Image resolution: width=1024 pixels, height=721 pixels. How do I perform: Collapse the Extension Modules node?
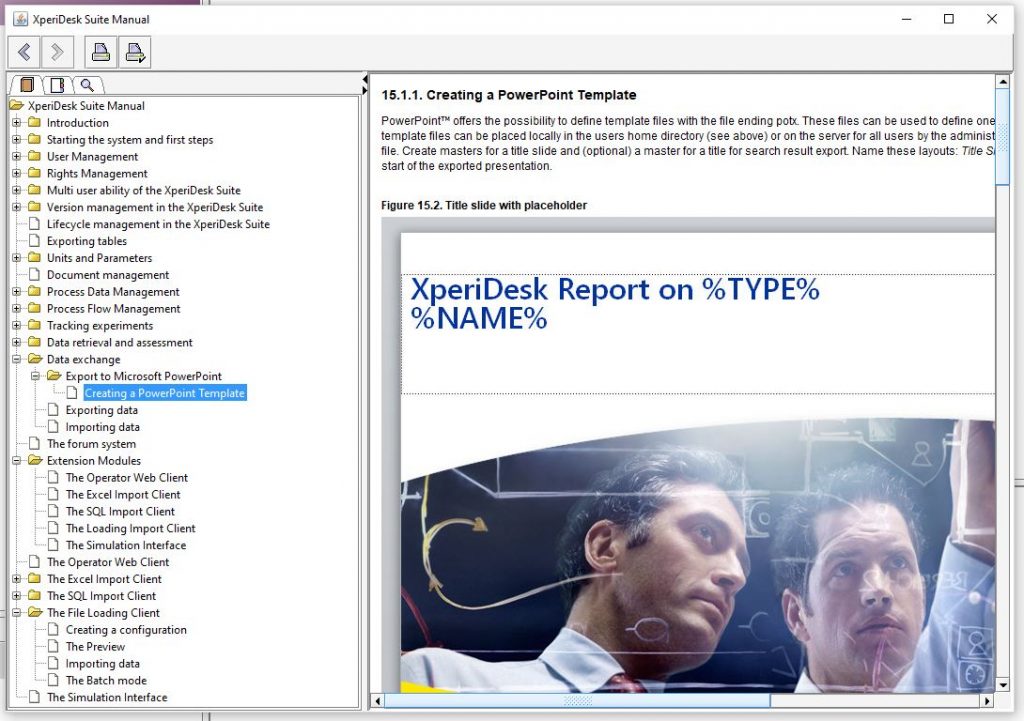point(16,460)
